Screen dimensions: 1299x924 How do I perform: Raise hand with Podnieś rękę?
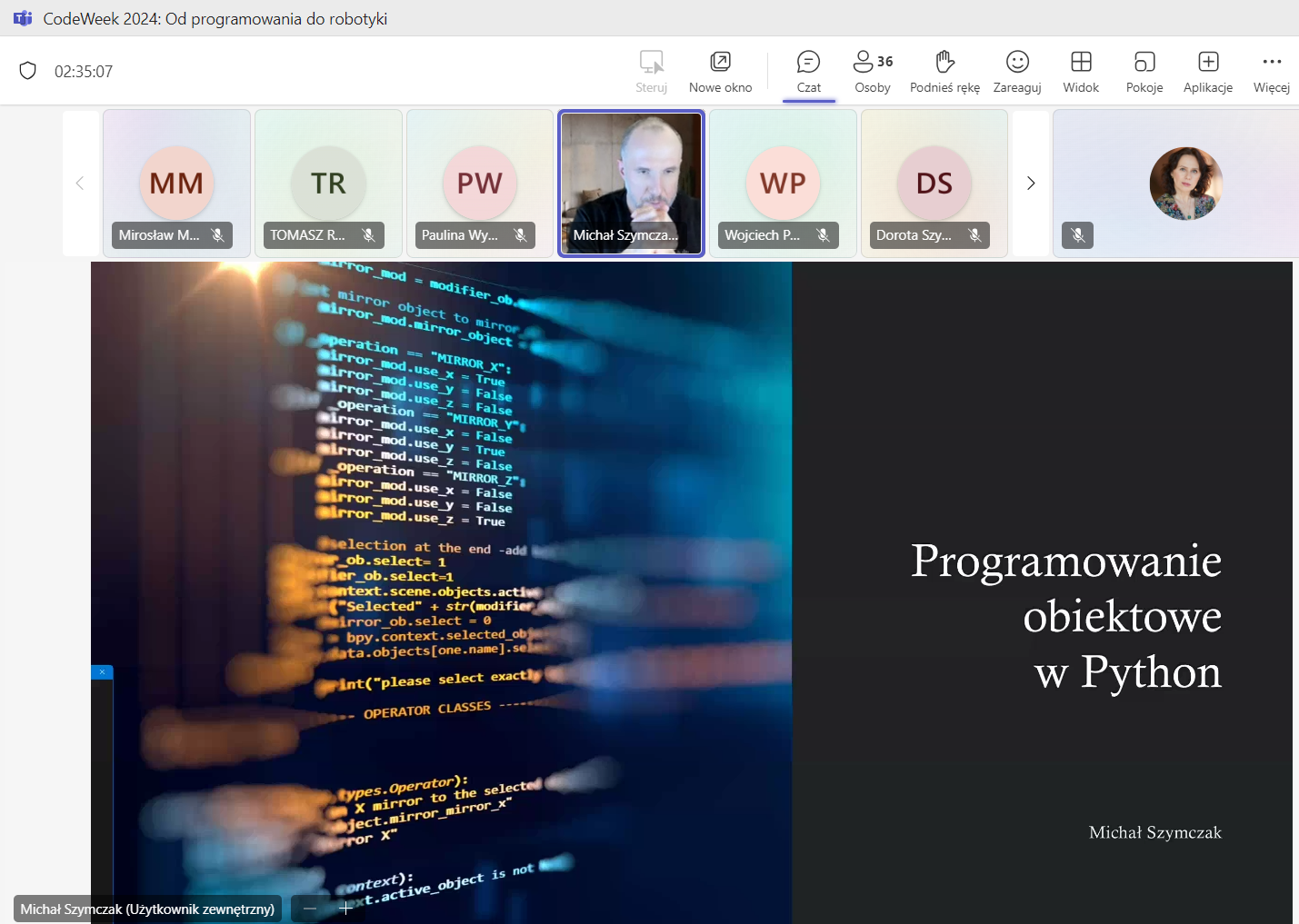click(944, 72)
